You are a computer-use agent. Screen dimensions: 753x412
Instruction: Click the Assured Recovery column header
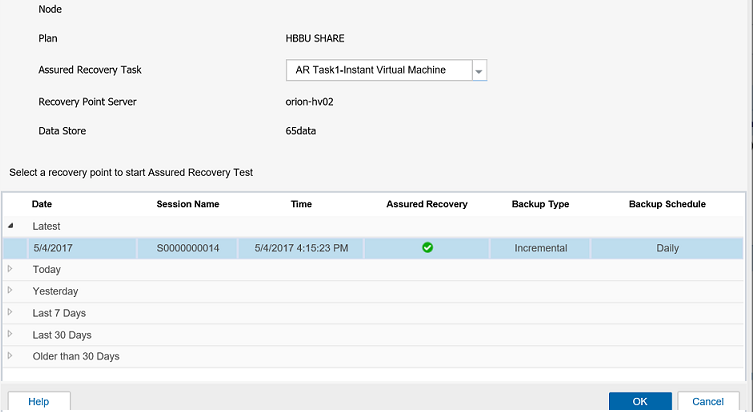point(426,204)
